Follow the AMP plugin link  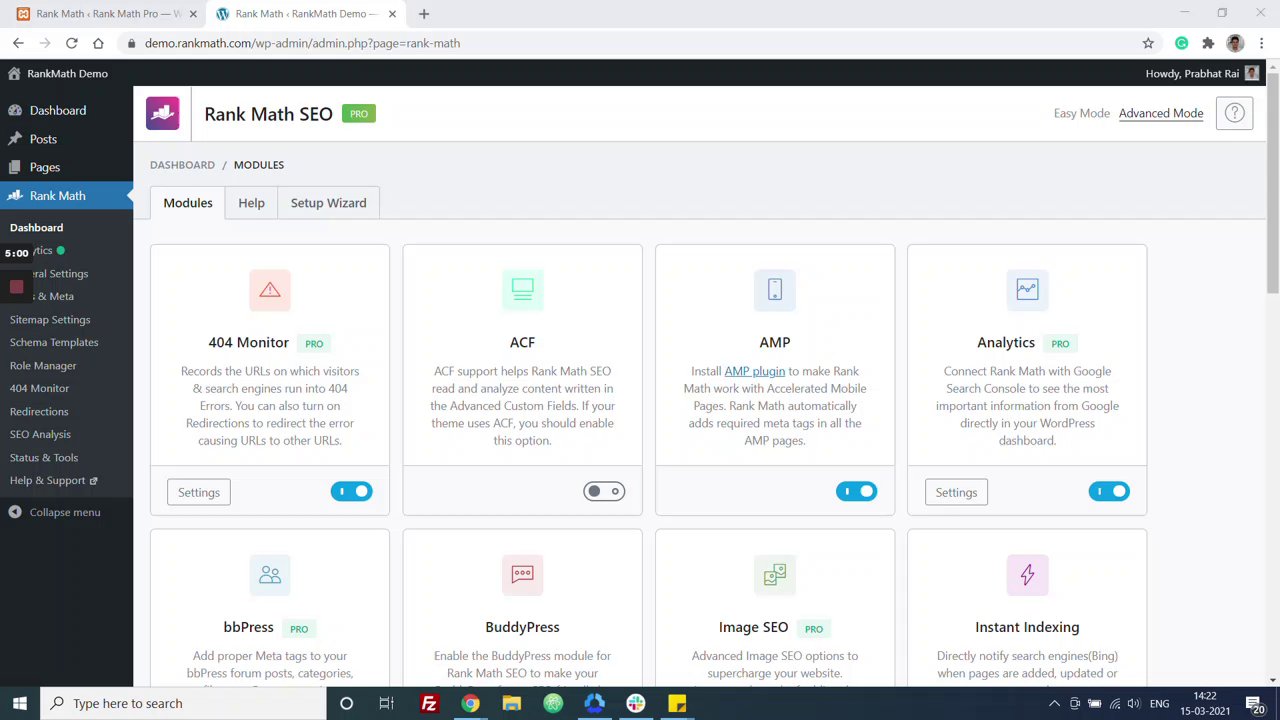[x=754, y=371]
